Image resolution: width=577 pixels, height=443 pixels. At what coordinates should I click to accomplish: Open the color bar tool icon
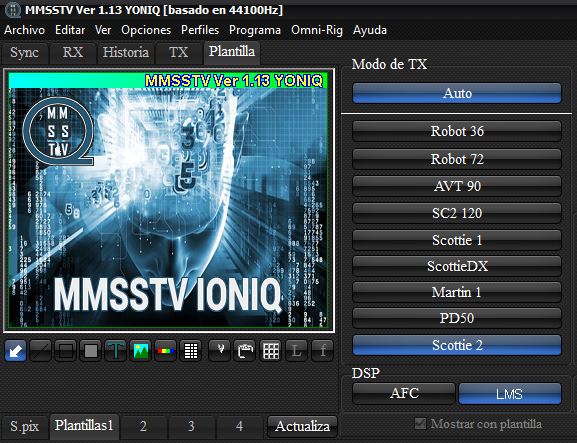166,351
